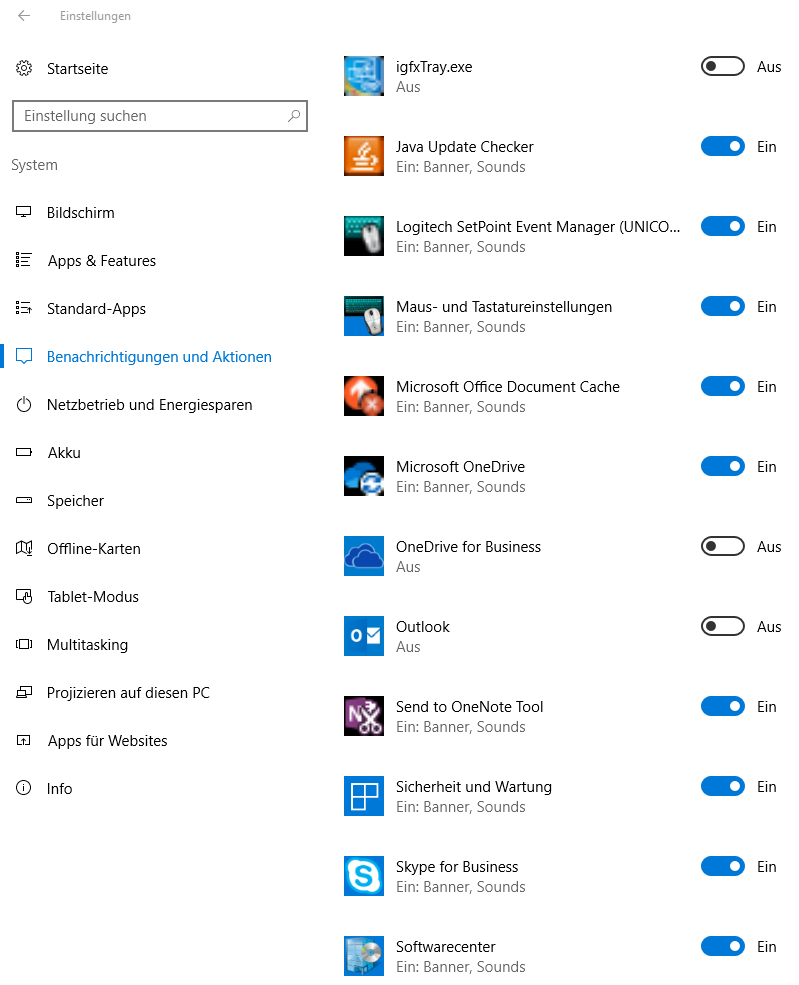The width and height of the screenshot is (799, 985).
Task: Disable Sicherheit und Wartung notifications
Action: coord(723,786)
